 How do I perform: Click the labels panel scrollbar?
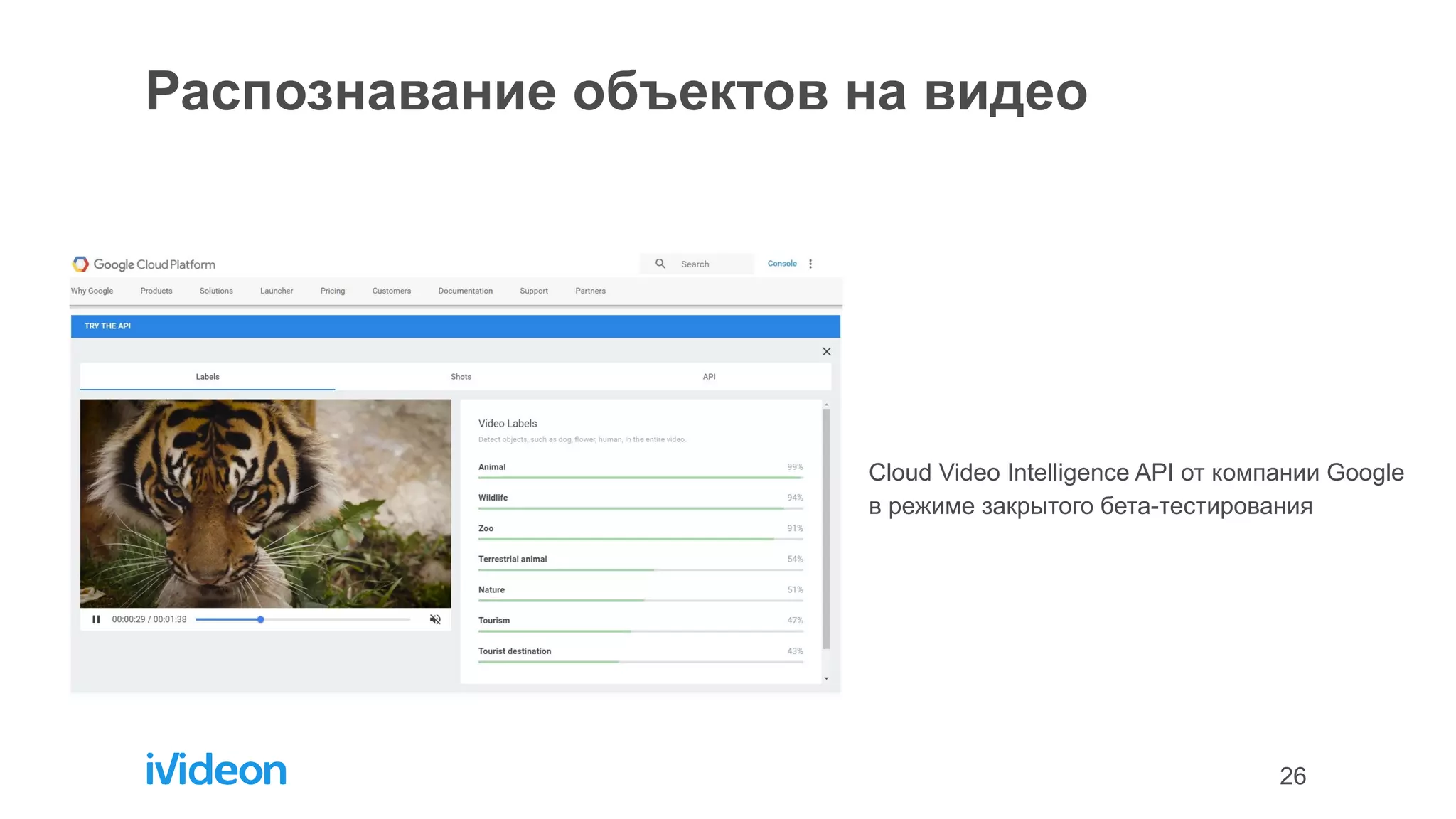tap(826, 530)
